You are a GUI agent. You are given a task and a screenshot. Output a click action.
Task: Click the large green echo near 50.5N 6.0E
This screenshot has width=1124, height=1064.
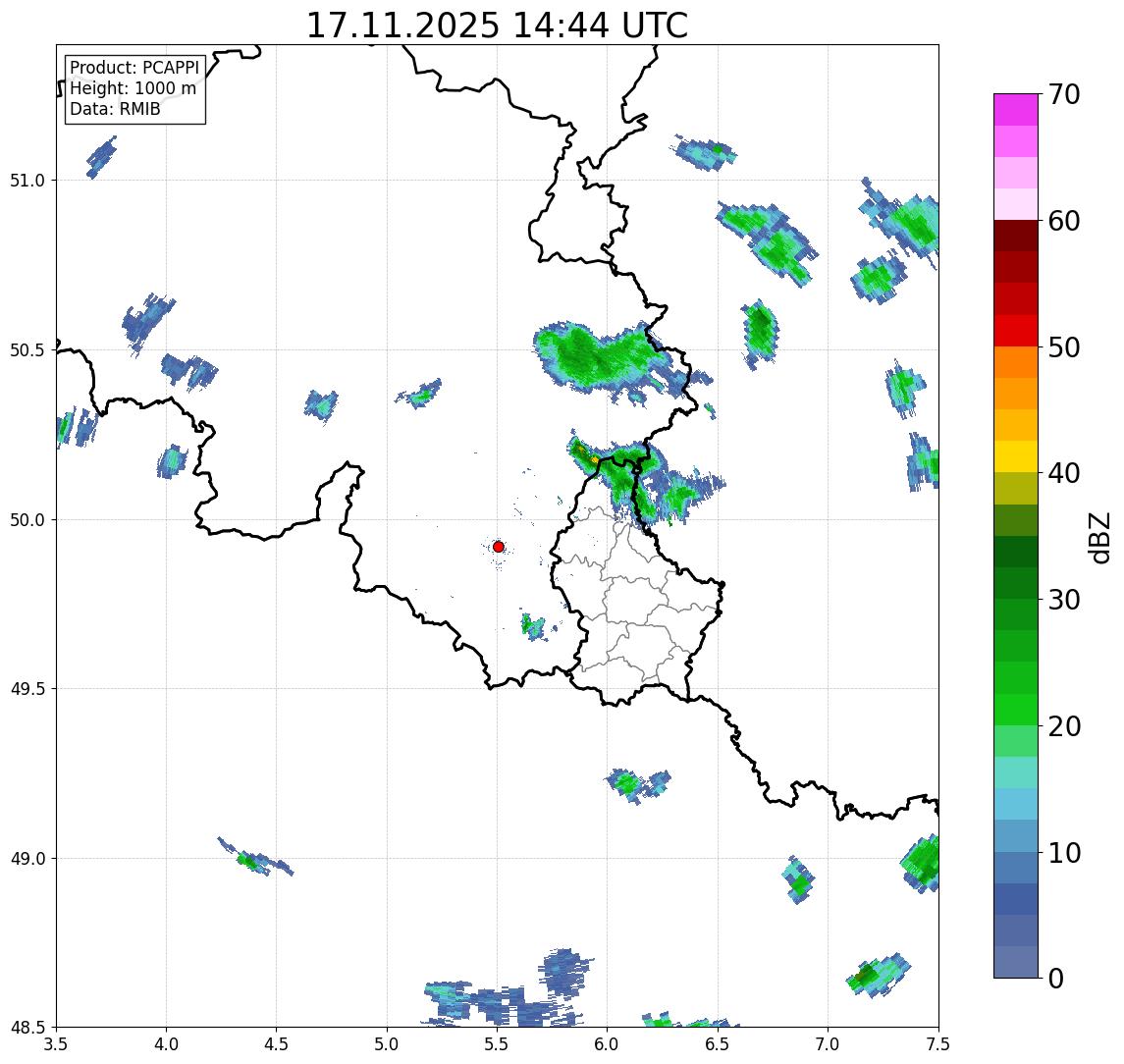602,358
